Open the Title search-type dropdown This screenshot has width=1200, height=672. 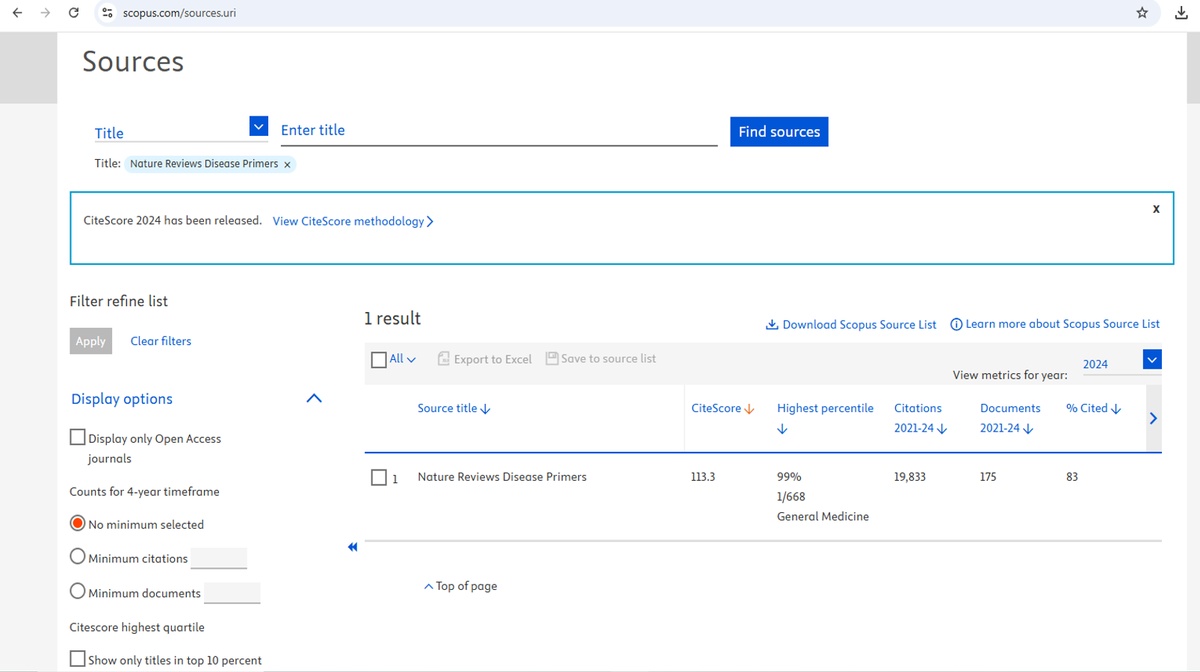pyautogui.click(x=259, y=127)
